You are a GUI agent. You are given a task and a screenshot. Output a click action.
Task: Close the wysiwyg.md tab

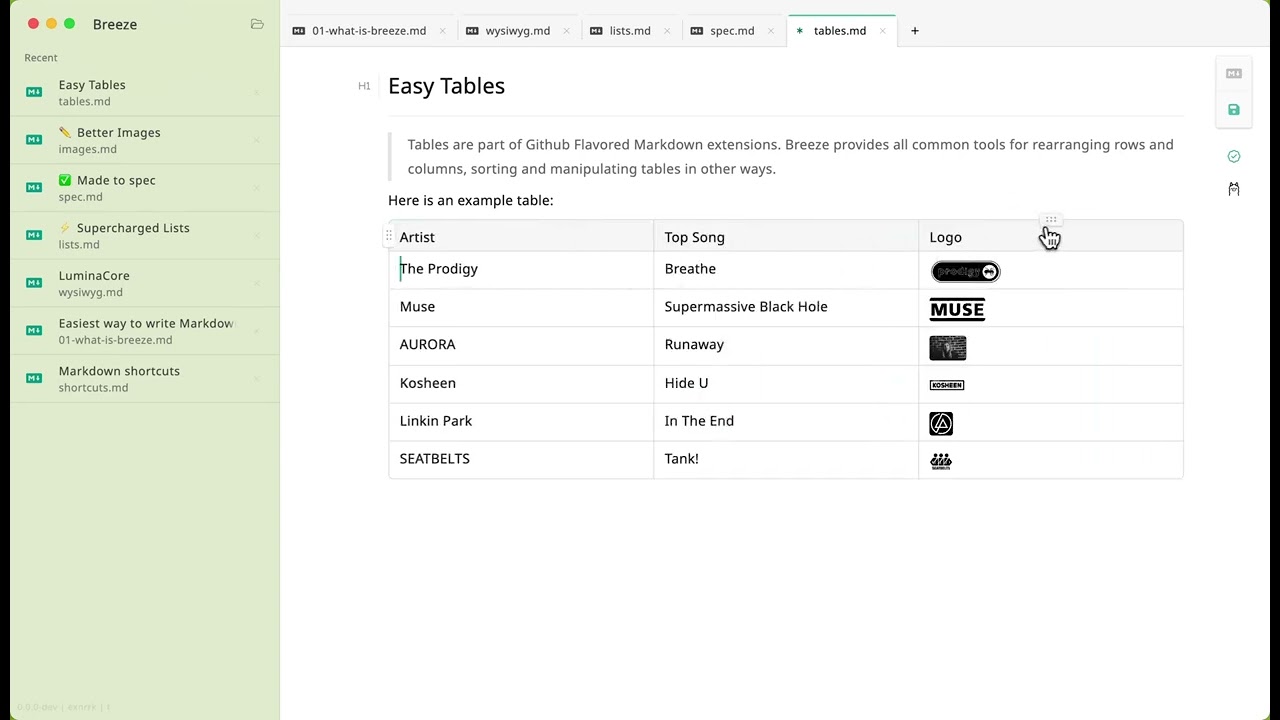click(x=566, y=31)
